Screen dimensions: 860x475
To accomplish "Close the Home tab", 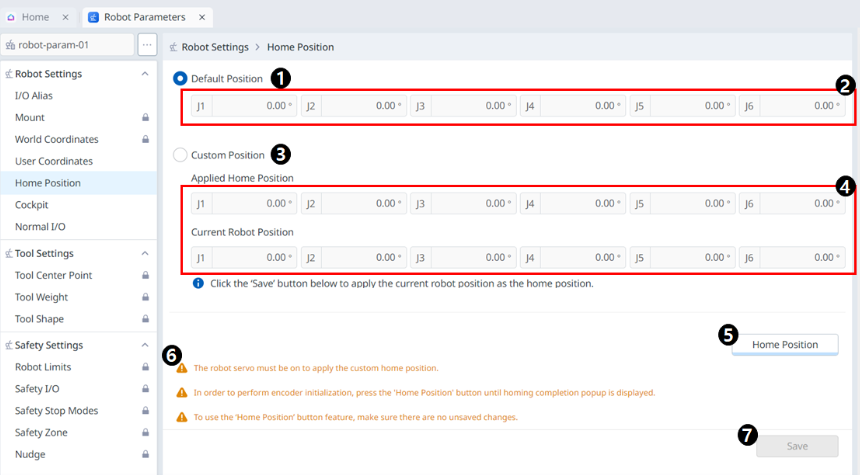I will (x=65, y=17).
